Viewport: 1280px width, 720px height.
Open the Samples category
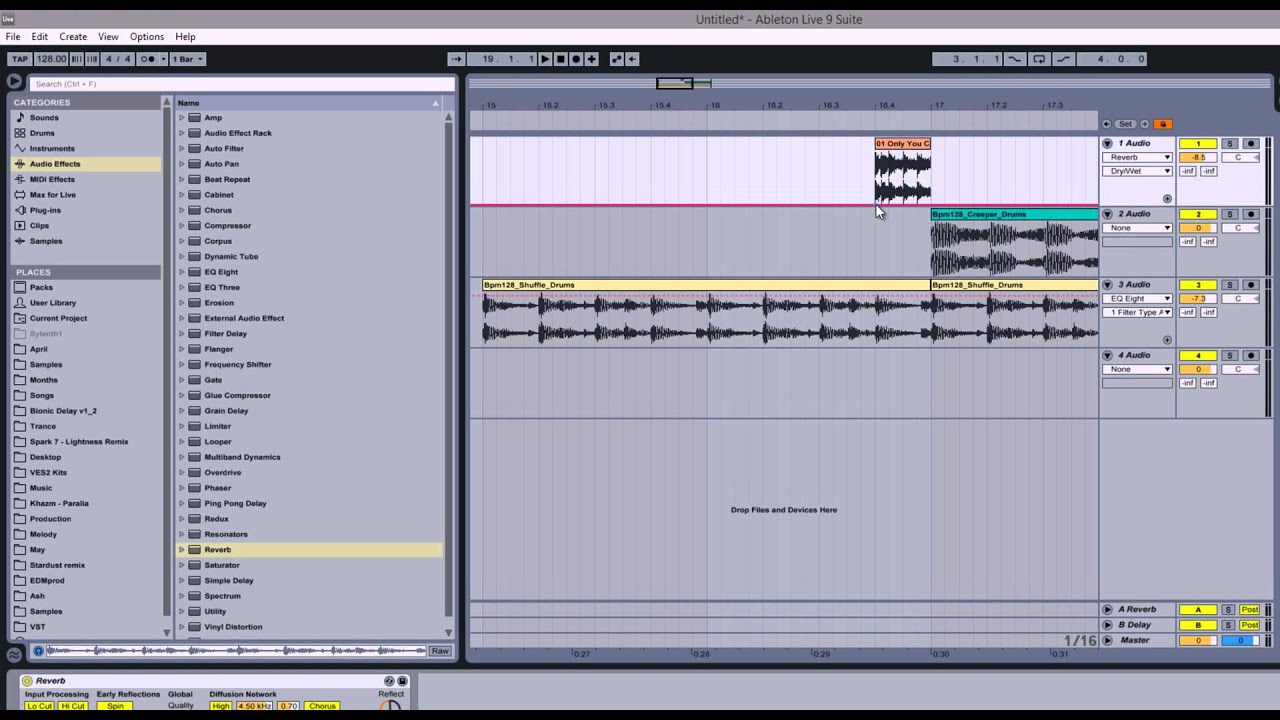point(46,241)
